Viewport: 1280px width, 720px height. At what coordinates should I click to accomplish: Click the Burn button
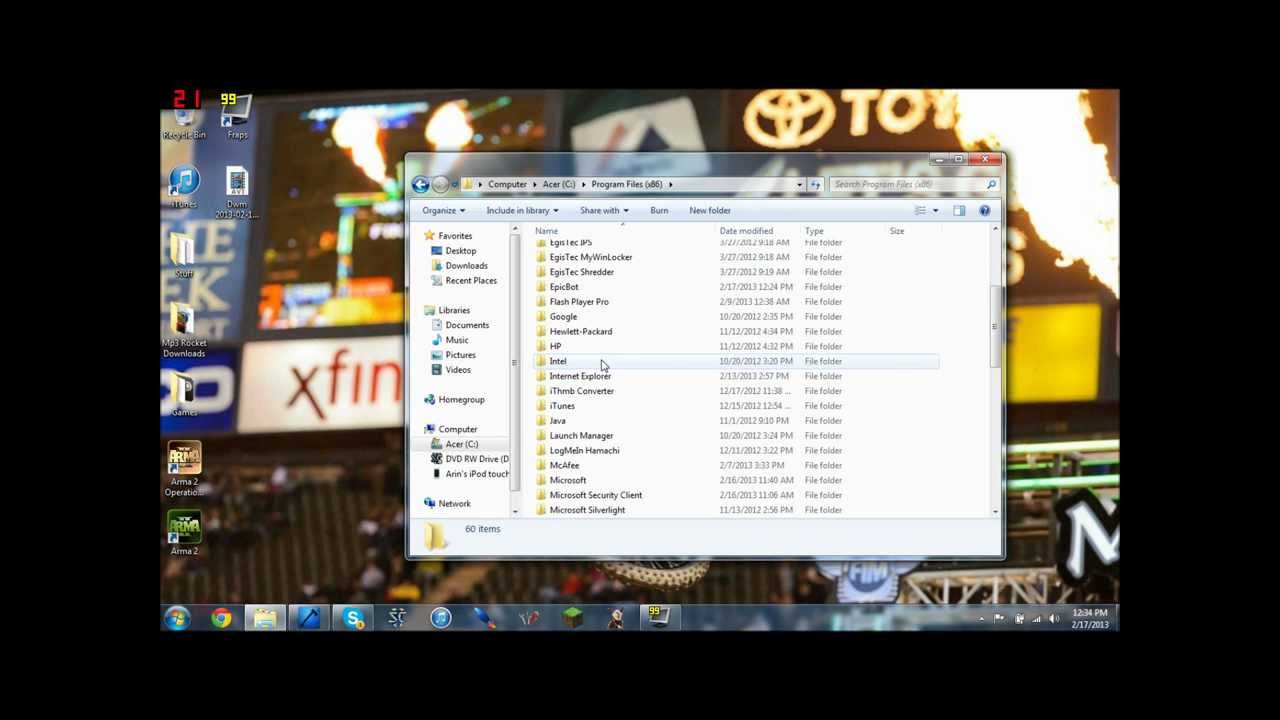pyautogui.click(x=659, y=210)
